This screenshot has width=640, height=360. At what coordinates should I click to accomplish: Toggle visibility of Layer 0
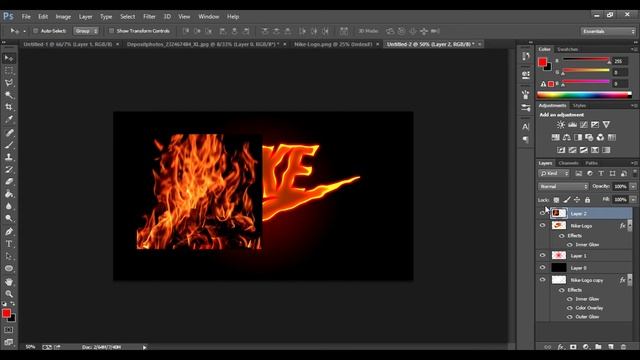(542, 268)
